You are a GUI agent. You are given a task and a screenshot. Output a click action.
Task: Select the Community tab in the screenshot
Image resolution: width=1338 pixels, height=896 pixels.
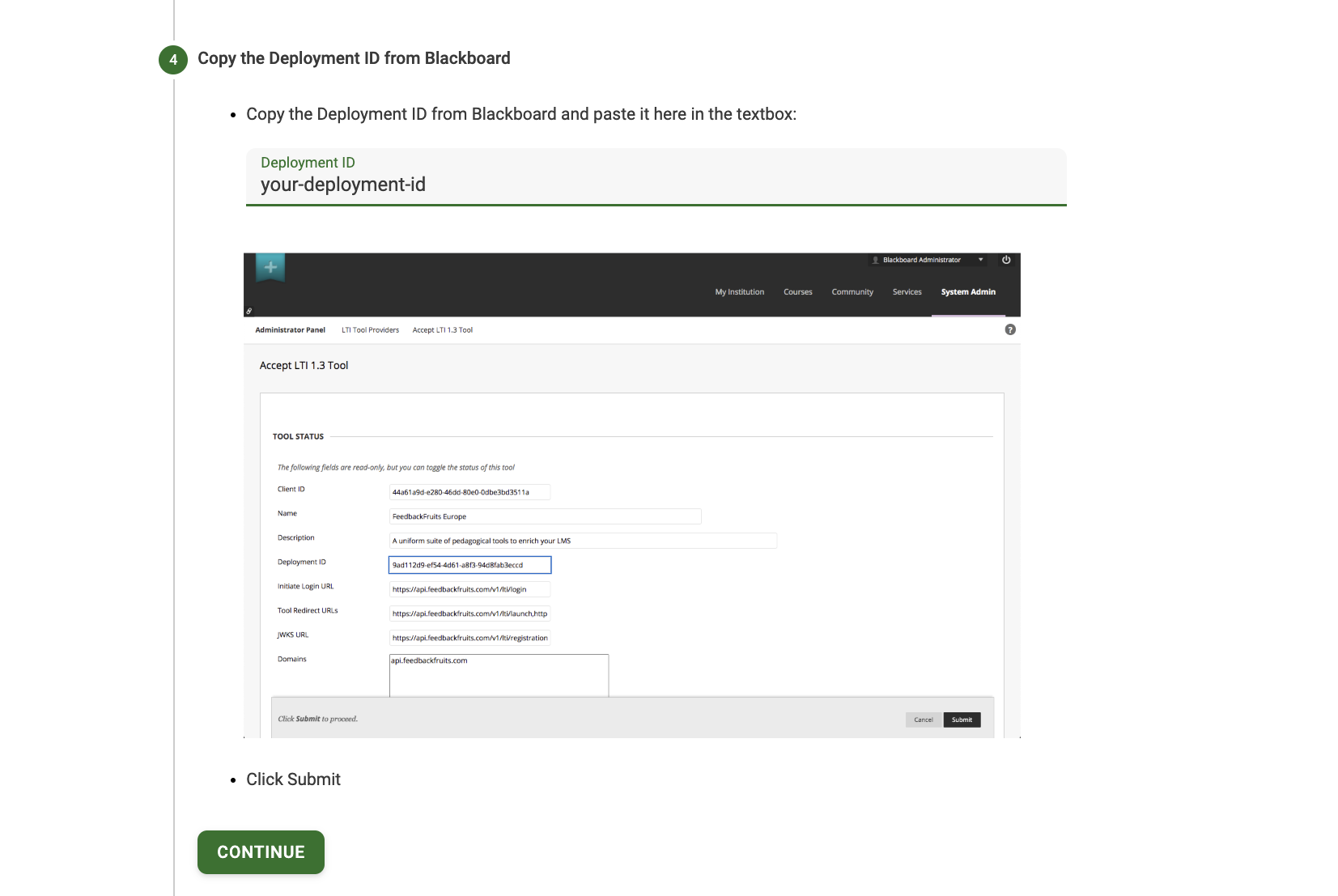[852, 292]
